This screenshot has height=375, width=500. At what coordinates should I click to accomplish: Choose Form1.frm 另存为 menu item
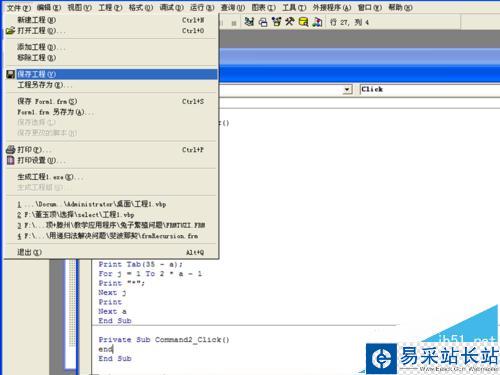pos(111,112)
